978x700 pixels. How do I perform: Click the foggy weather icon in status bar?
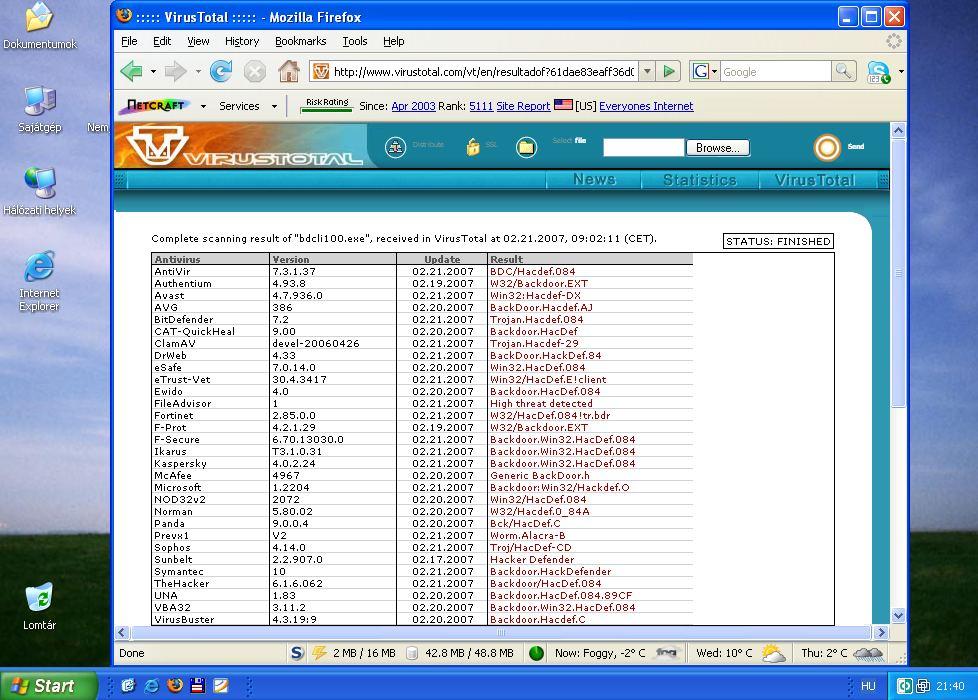point(666,653)
